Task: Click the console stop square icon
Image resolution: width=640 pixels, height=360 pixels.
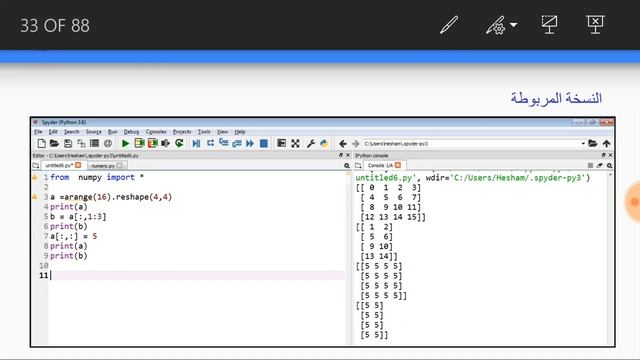Action: [x=590, y=165]
